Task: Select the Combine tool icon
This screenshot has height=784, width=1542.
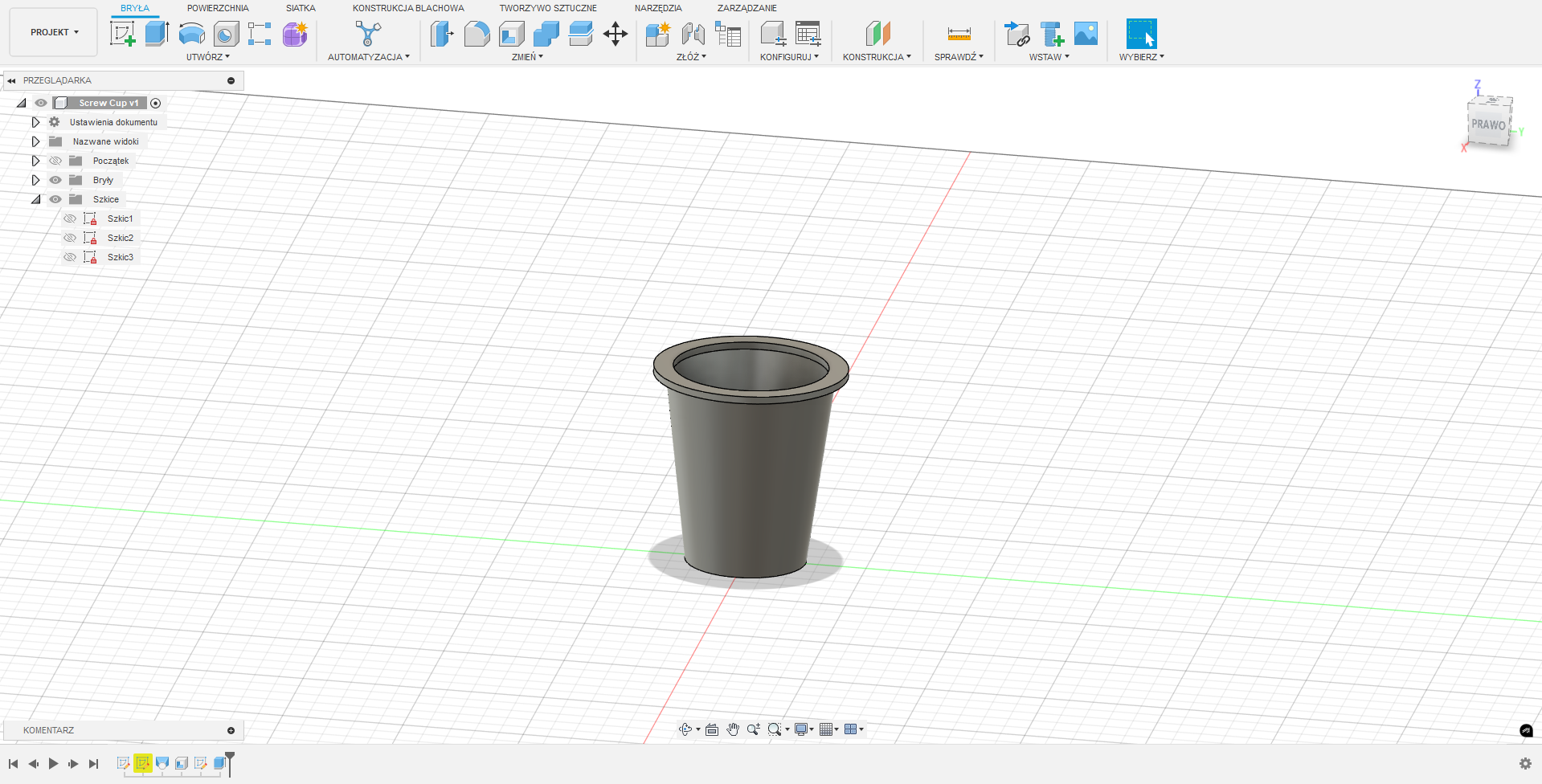Action: (x=546, y=34)
